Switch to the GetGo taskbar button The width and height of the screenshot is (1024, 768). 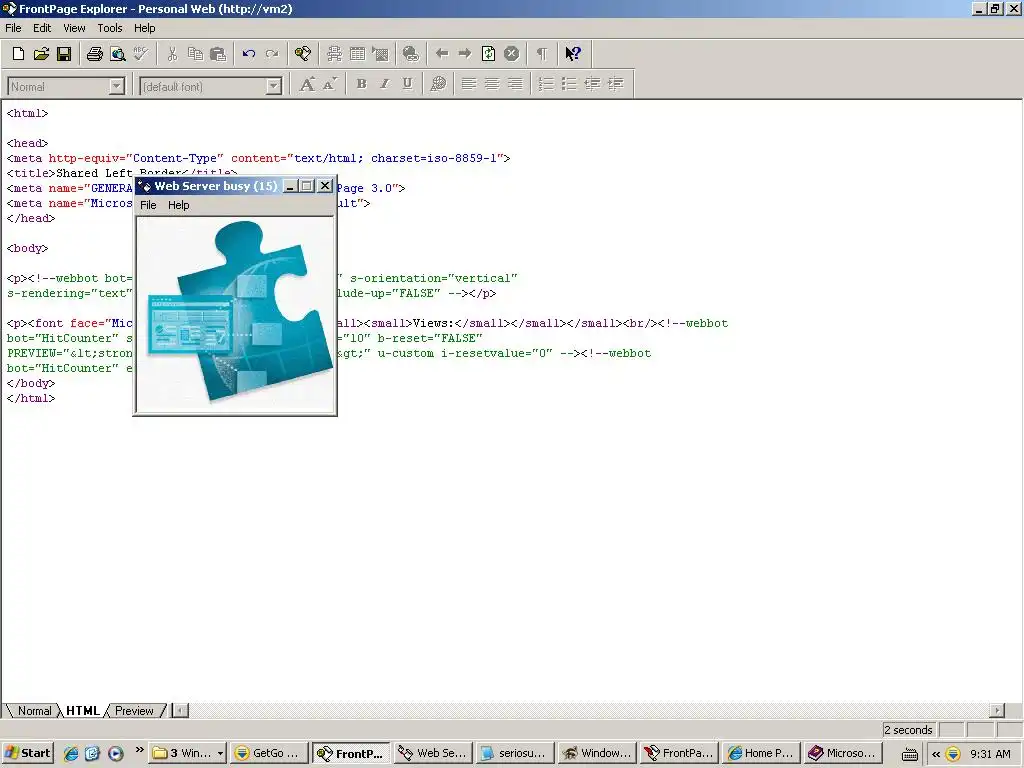click(x=269, y=753)
